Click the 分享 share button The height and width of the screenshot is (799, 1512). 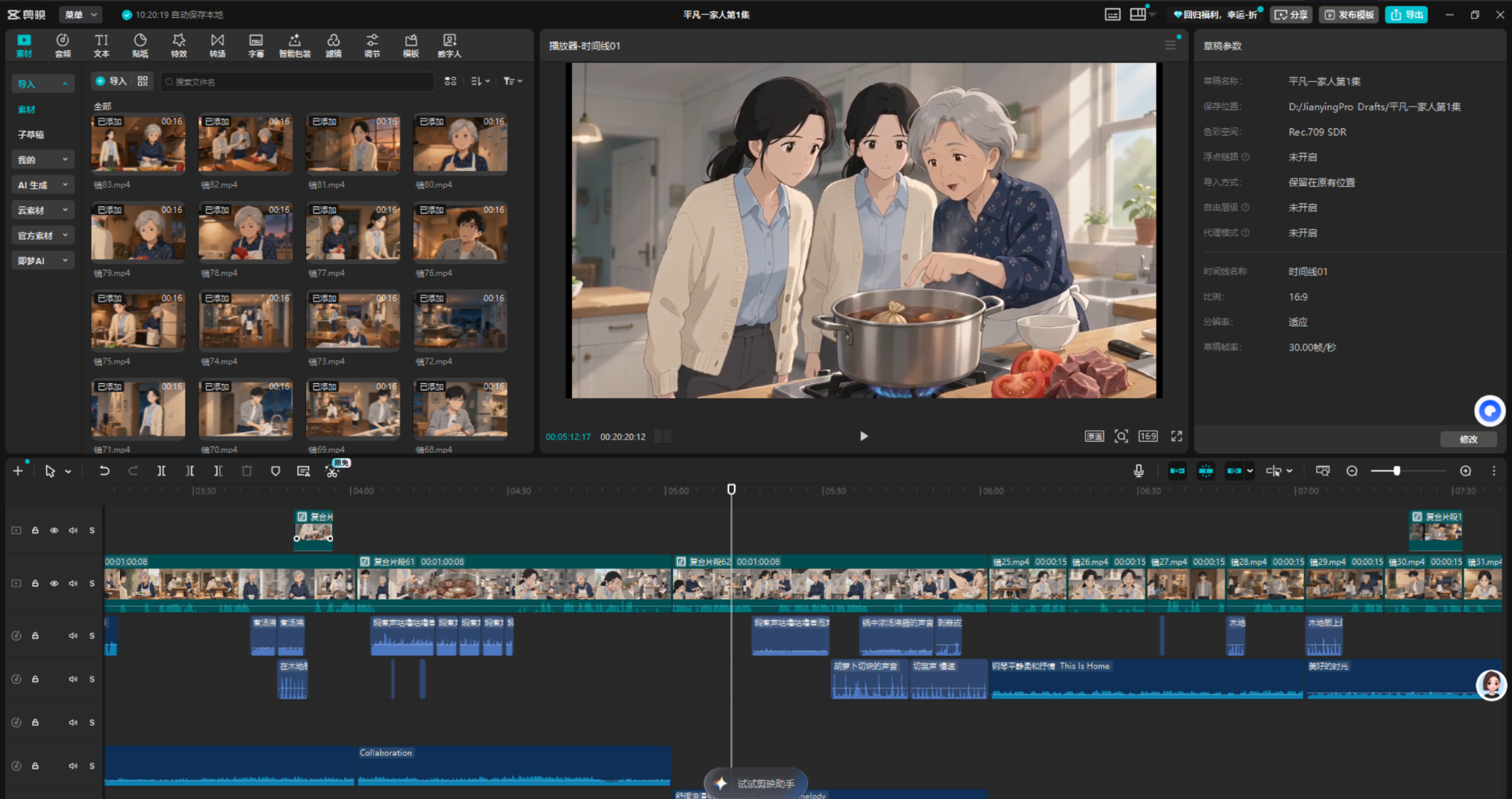[x=1291, y=14]
